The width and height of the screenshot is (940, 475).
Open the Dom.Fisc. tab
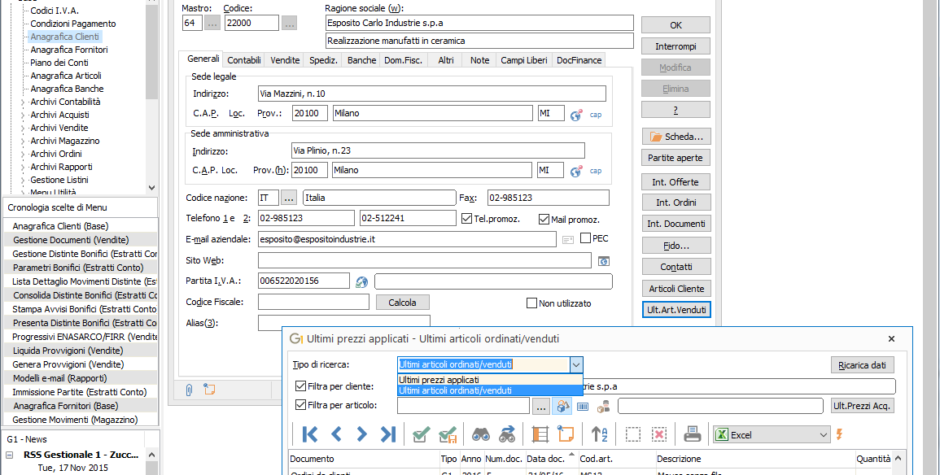pyautogui.click(x=403, y=60)
